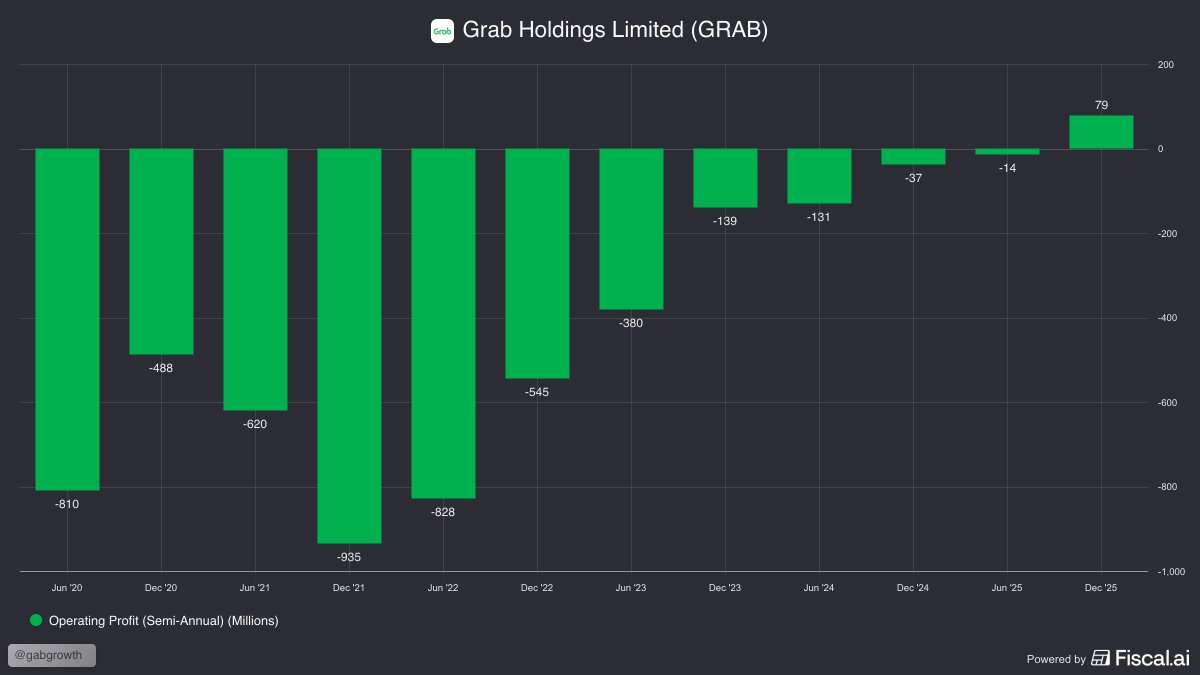The image size is (1200, 675).
Task: Click the -828 data label
Action: tap(443, 512)
